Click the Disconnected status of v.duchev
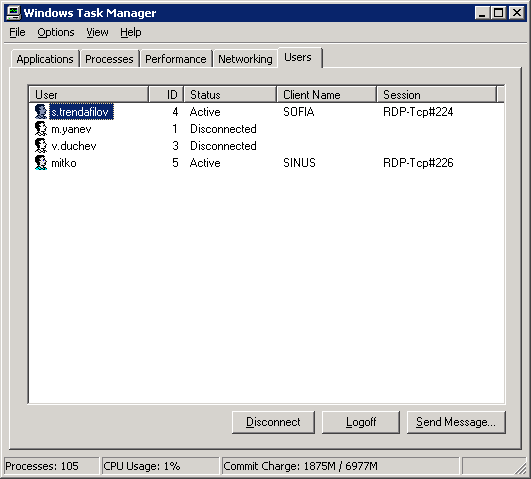531x479 pixels. (x=223, y=146)
